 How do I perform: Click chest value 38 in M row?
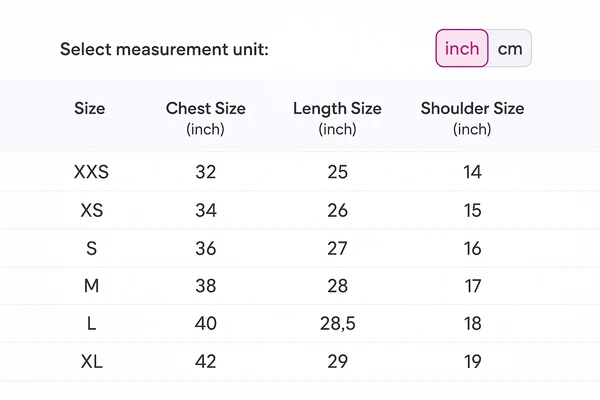tap(206, 286)
